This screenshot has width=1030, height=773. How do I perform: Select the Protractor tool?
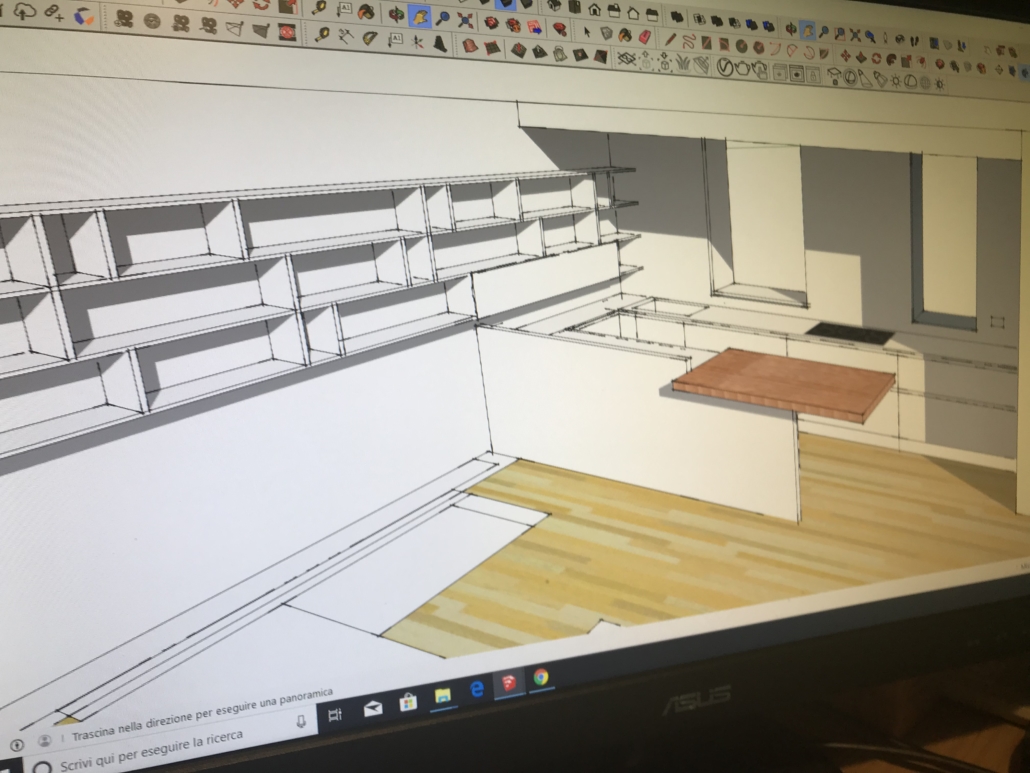(x=370, y=37)
